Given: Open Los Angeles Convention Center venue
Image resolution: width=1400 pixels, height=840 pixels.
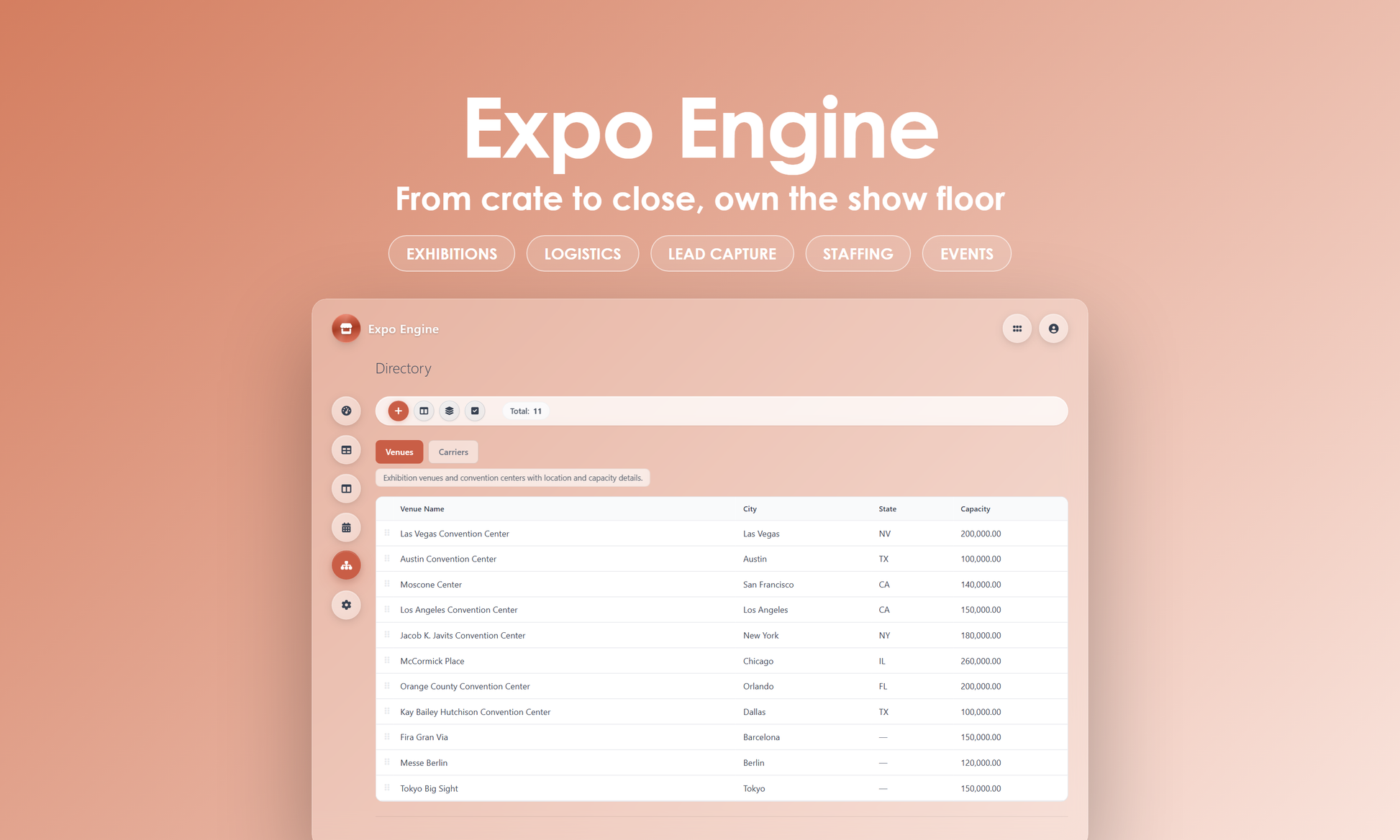Looking at the screenshot, I should (459, 610).
